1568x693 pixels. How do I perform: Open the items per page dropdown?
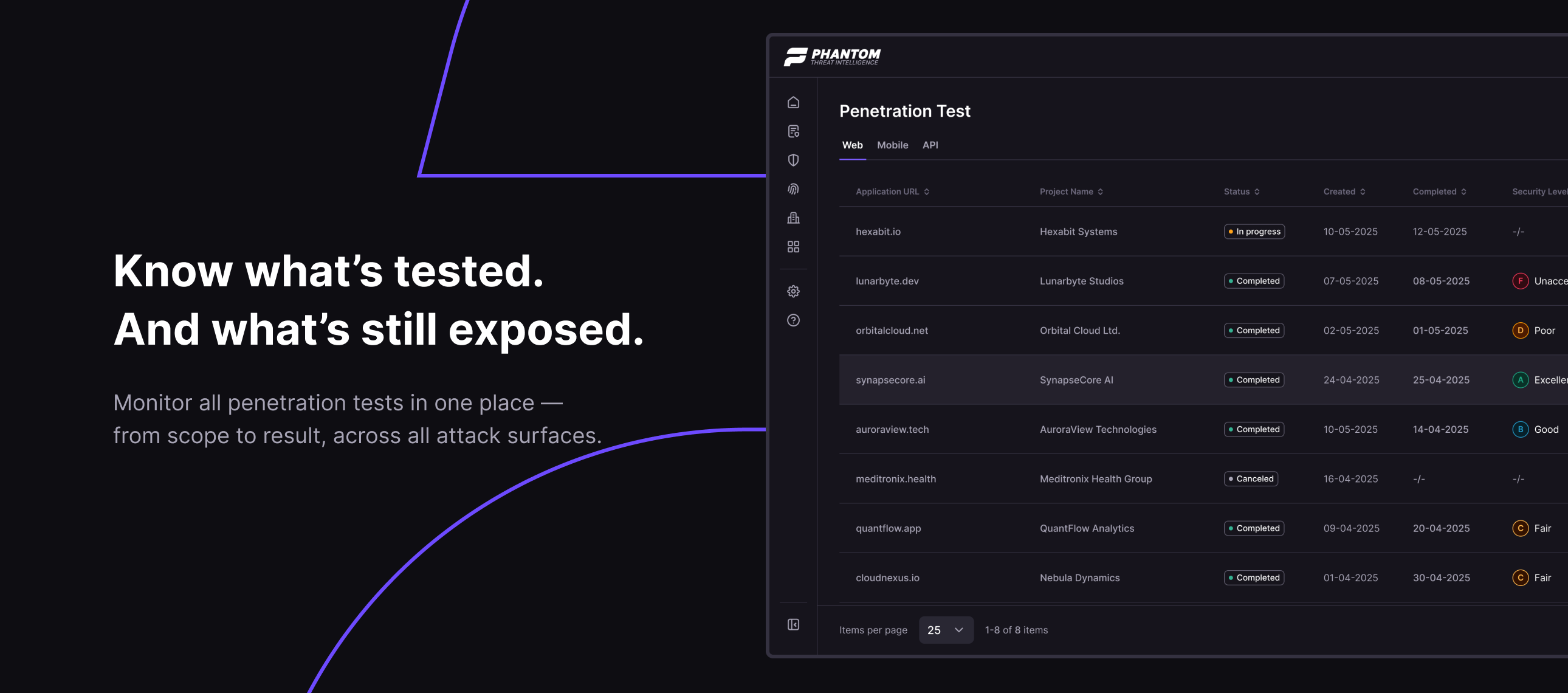click(945, 630)
